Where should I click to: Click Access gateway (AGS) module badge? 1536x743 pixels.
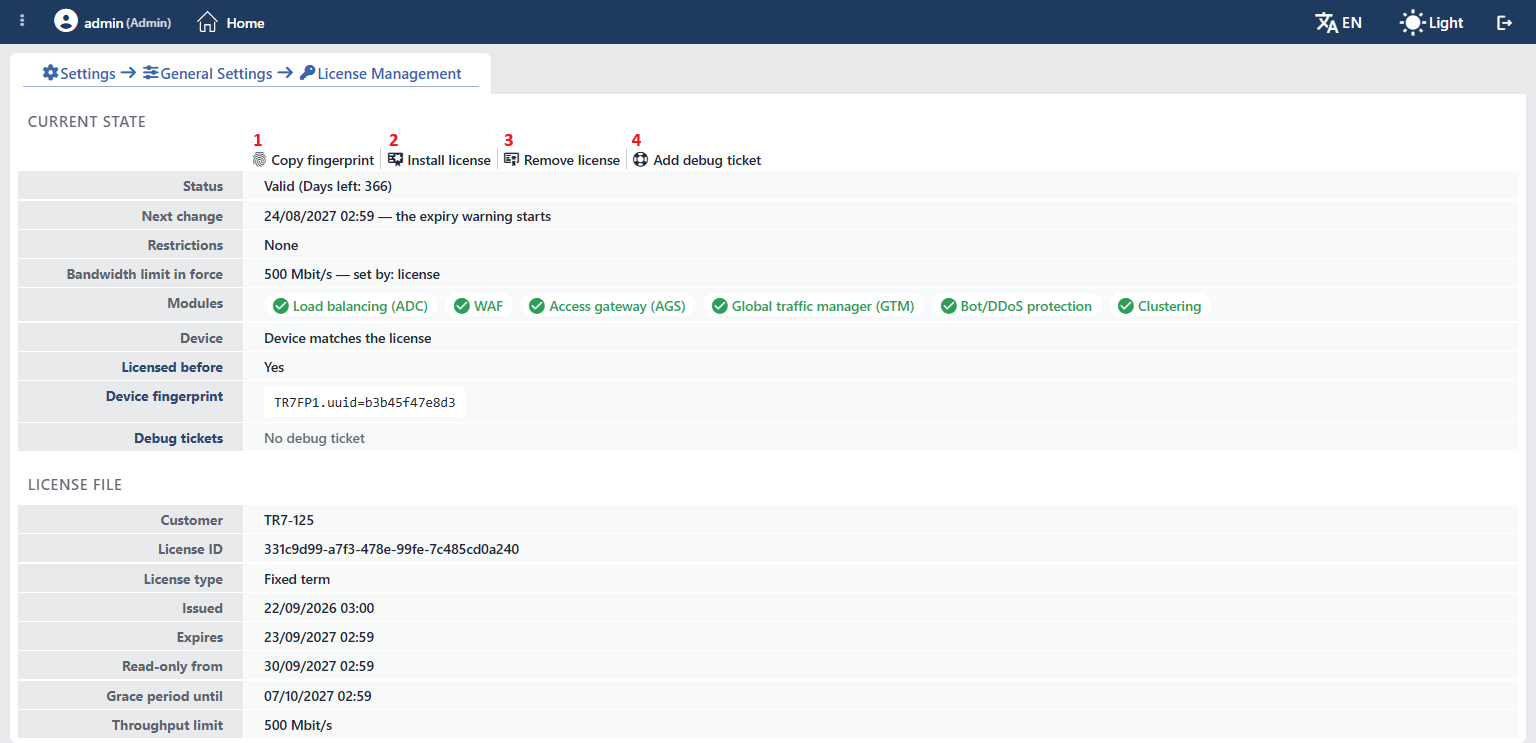(x=608, y=306)
